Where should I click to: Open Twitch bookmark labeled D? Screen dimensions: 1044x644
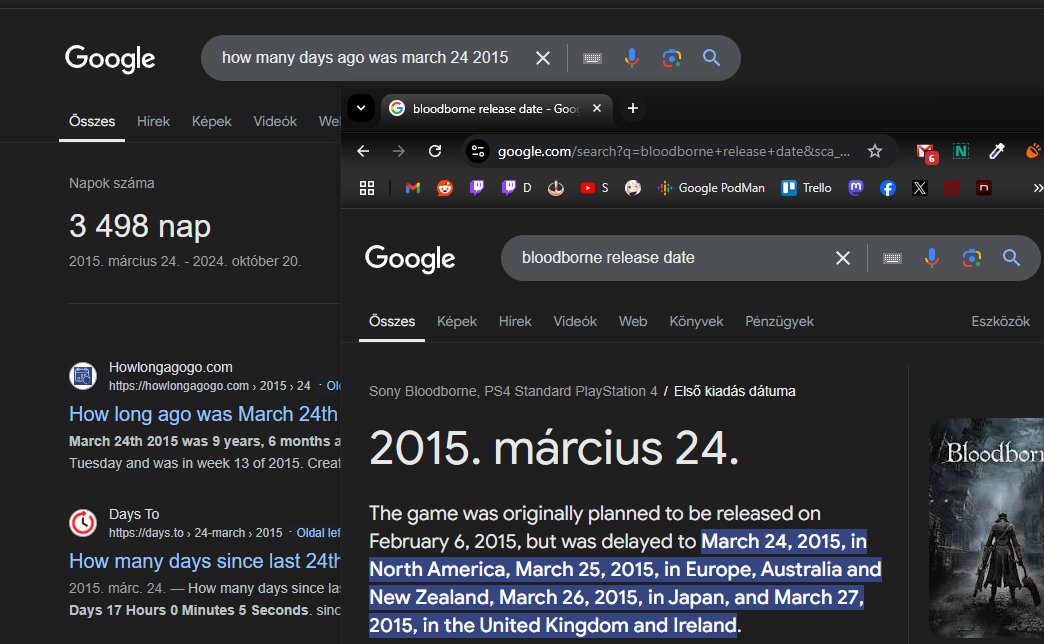pos(517,188)
